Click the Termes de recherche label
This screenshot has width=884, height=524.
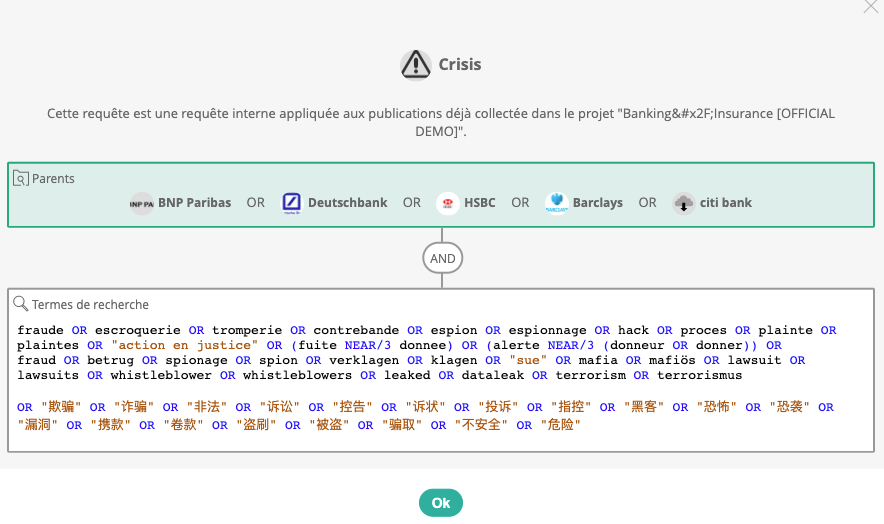coord(90,305)
